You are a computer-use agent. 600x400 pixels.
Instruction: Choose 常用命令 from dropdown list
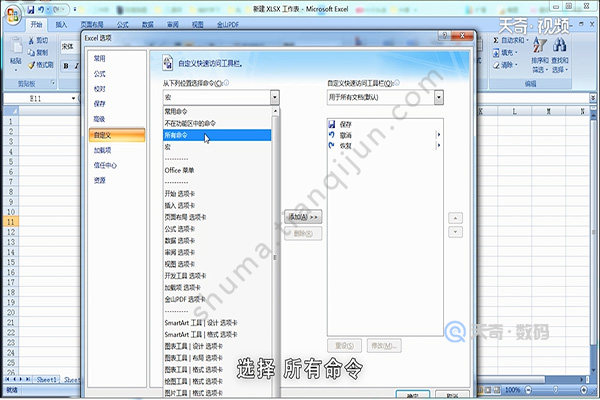[x=217, y=111]
